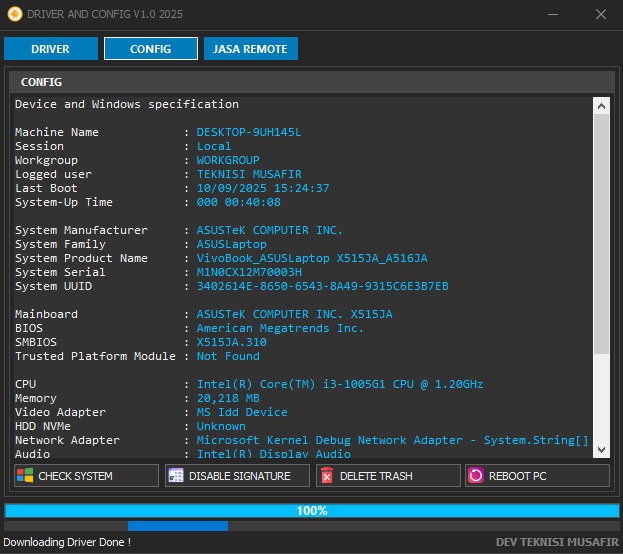Viewport: 623px width, 554px height.
Task: Click Microsoft Kernel Debug Network Adapter value
Action: [392, 440]
